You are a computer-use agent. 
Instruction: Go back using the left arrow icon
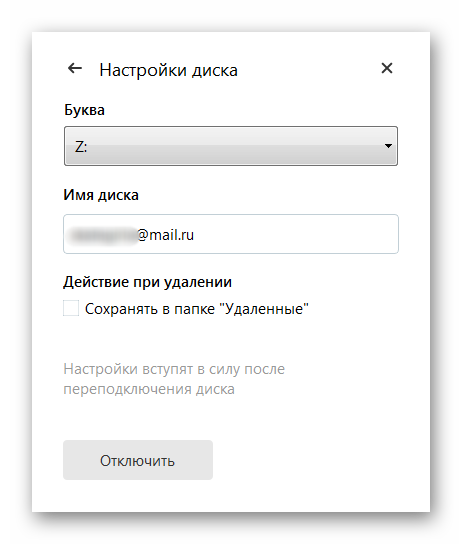75,68
